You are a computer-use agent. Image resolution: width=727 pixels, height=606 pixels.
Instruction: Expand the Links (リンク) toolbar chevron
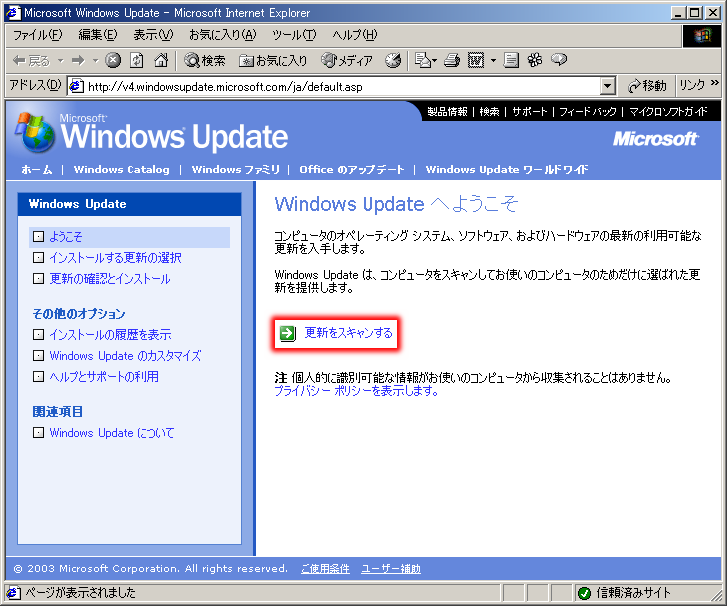tap(715, 83)
